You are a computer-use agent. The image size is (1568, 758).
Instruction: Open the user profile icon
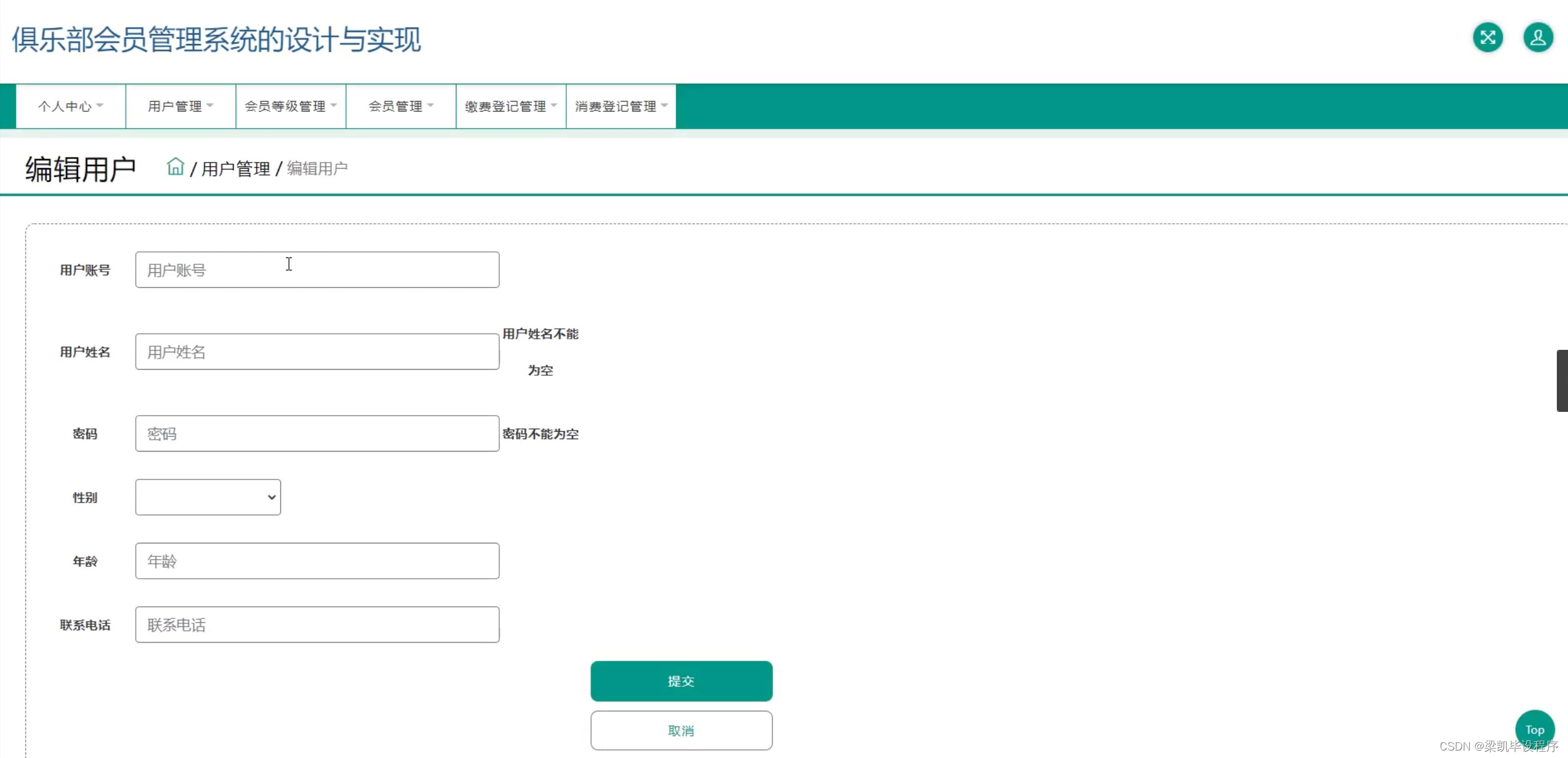[x=1538, y=38]
